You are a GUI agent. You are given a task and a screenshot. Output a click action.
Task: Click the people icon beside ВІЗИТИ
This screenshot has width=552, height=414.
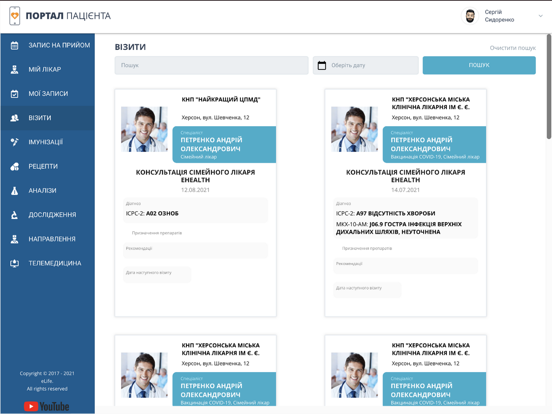[14, 118]
